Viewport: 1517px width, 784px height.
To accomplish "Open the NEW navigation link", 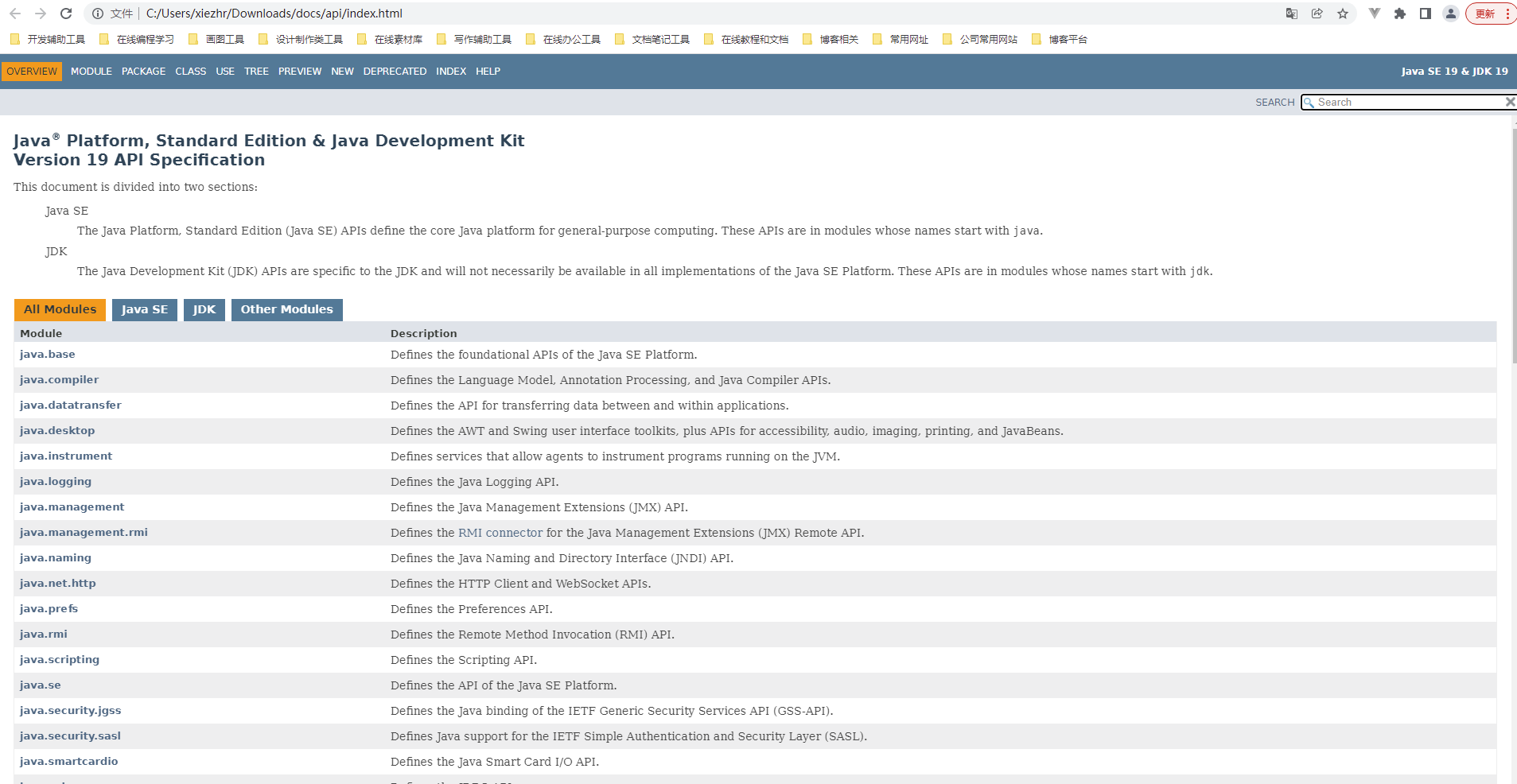I will (x=343, y=72).
